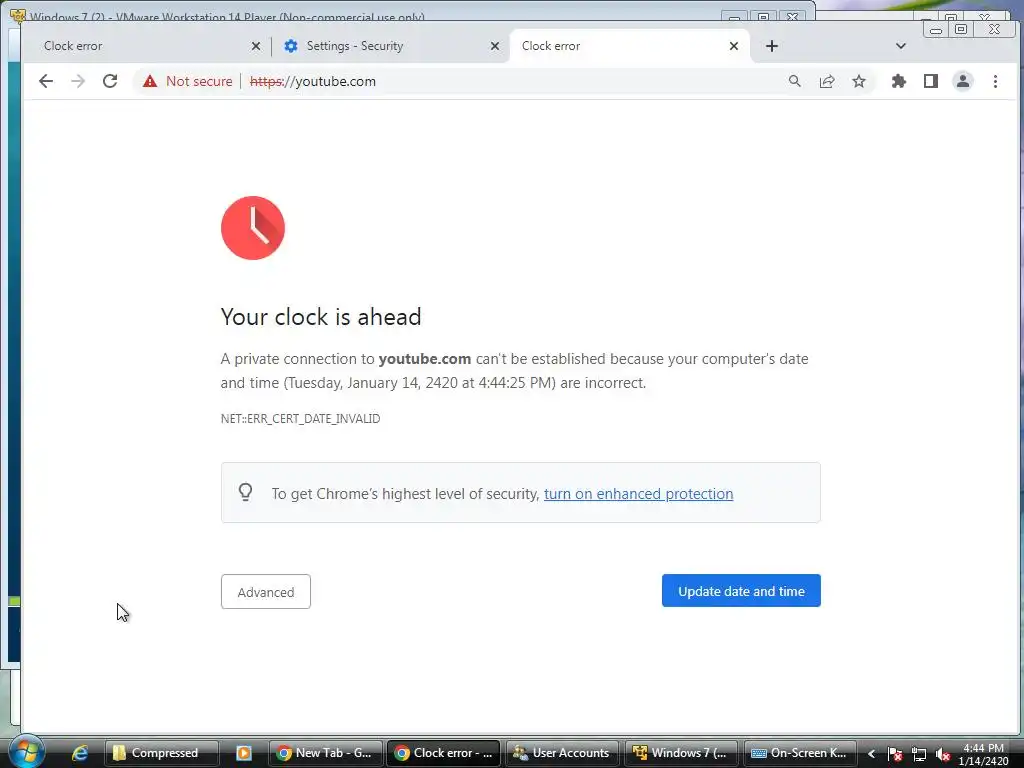
Task: Open turn on enhanced protection link
Action: (x=638, y=494)
